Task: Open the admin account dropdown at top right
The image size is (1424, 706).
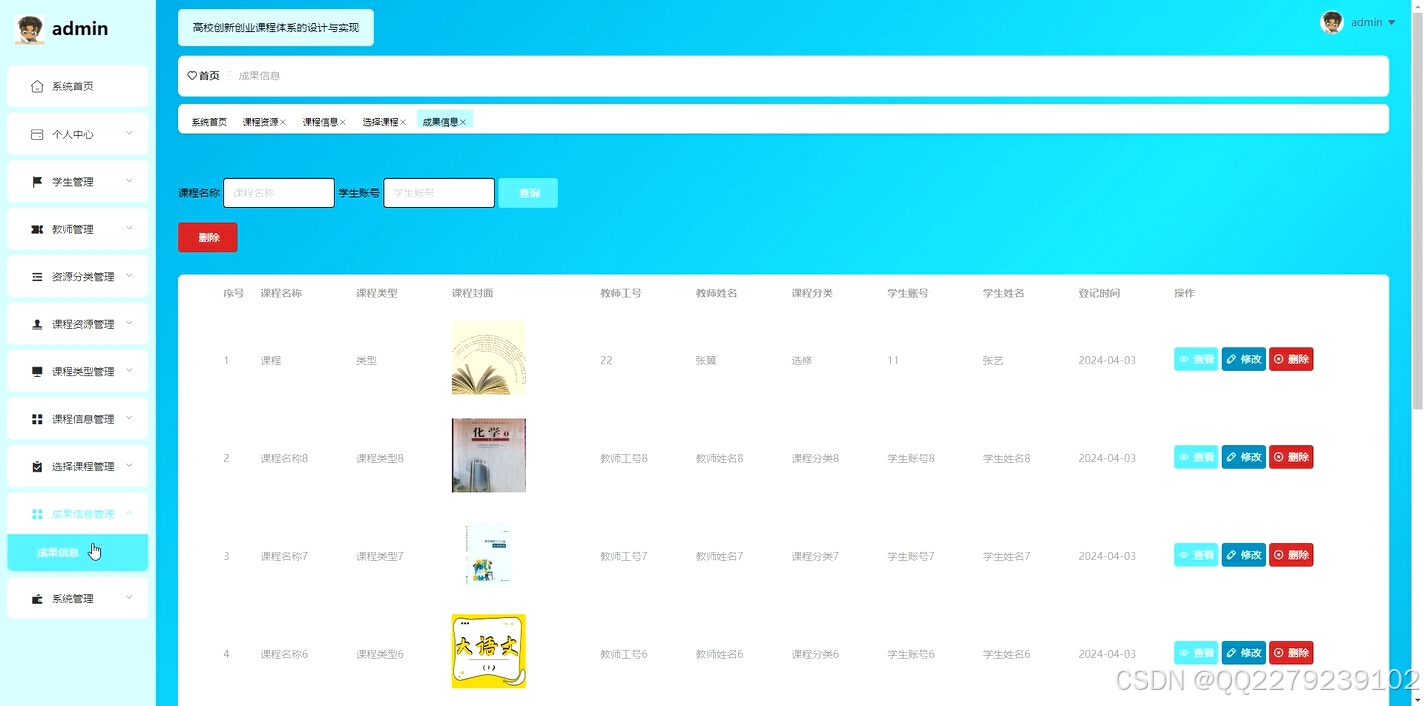Action: point(1366,21)
